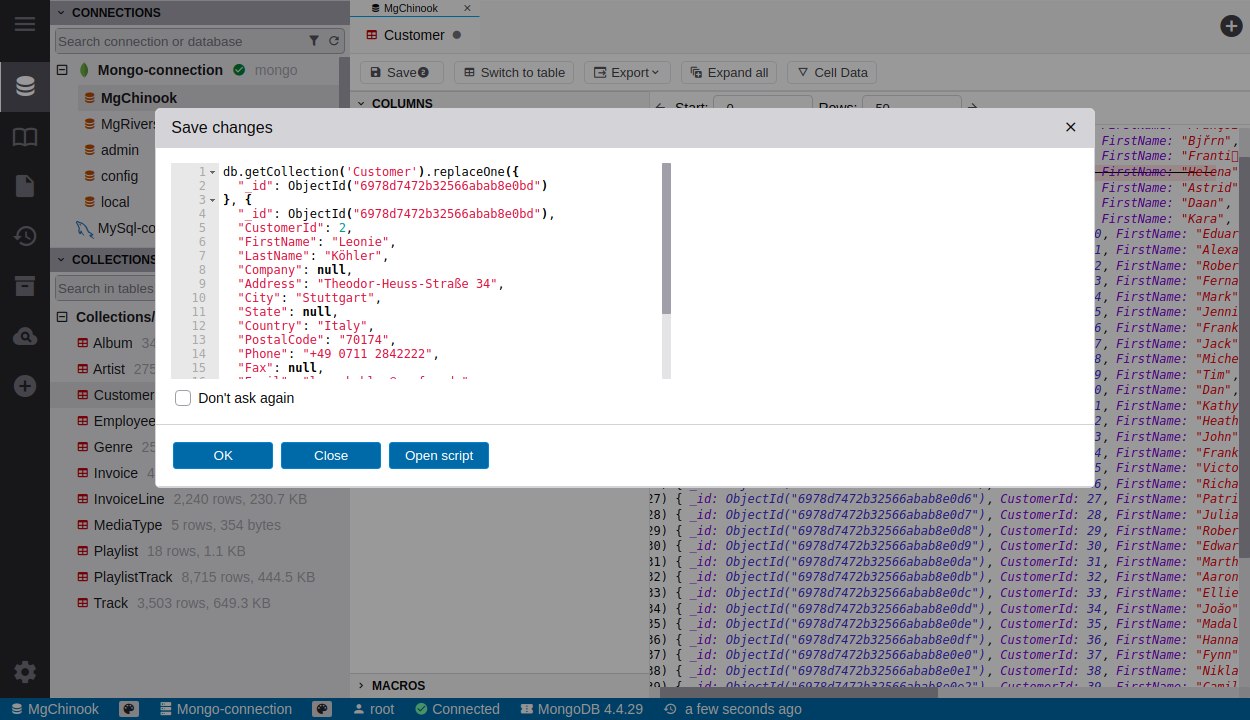
Task: Switch to the Customer tab
Action: pyautogui.click(x=414, y=35)
